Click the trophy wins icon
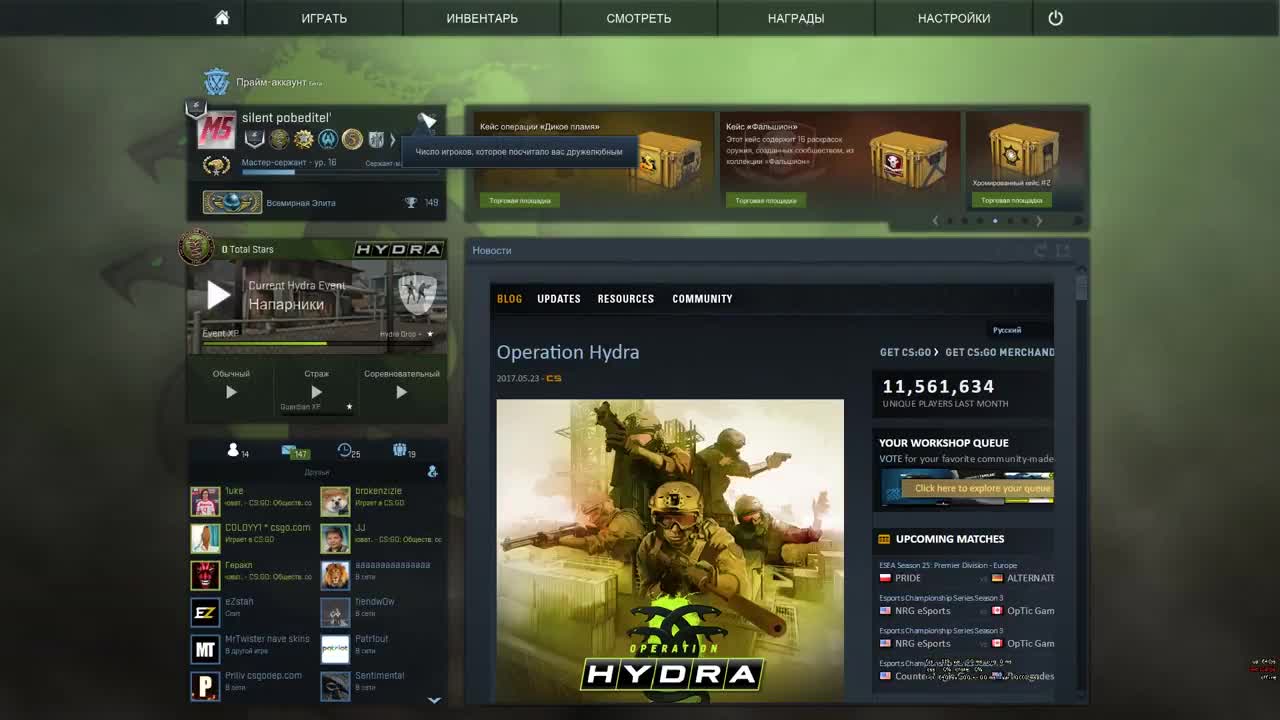Viewport: 1280px width, 720px height. (410, 202)
